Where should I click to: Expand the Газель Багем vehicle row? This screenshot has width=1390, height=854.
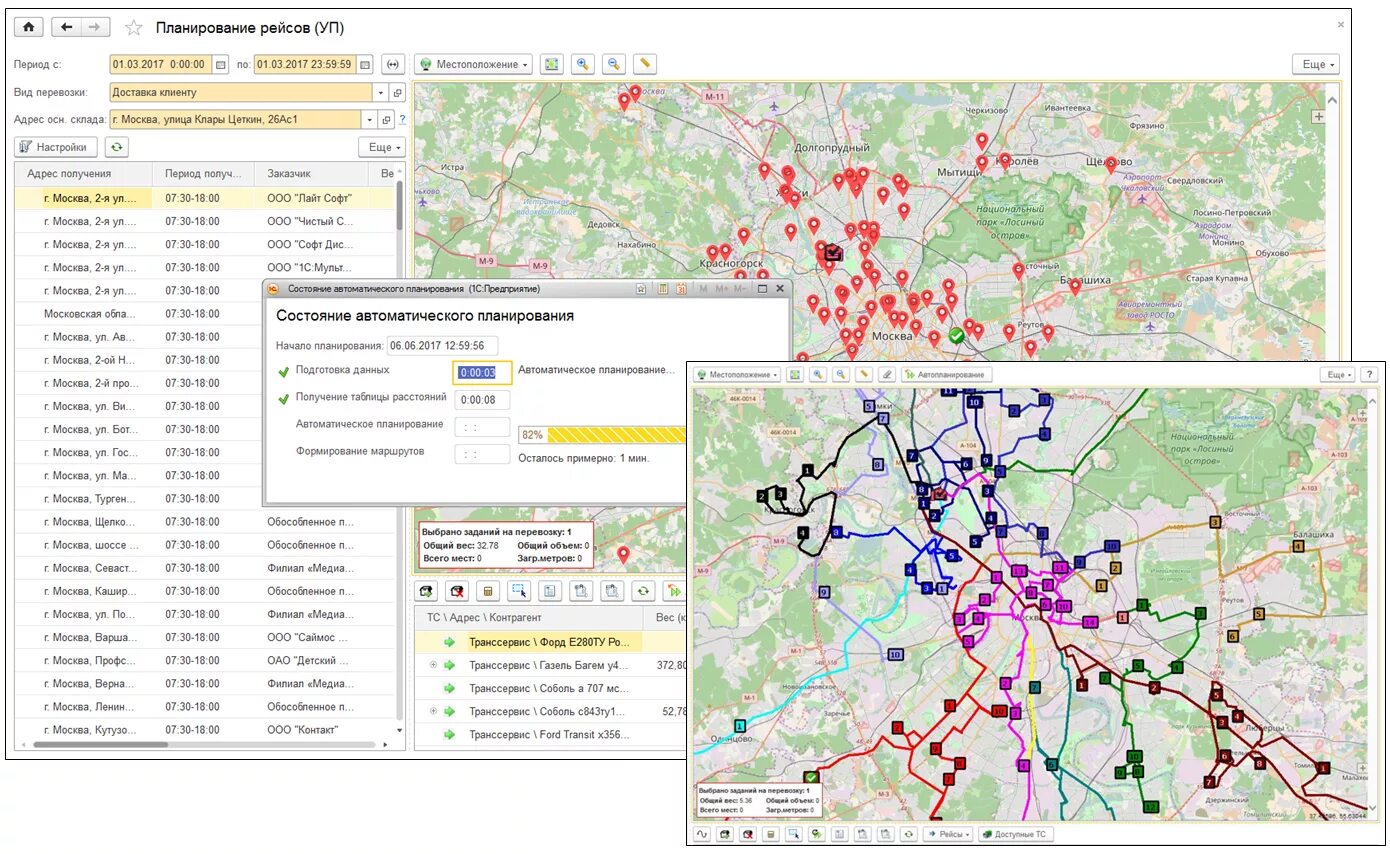point(433,665)
